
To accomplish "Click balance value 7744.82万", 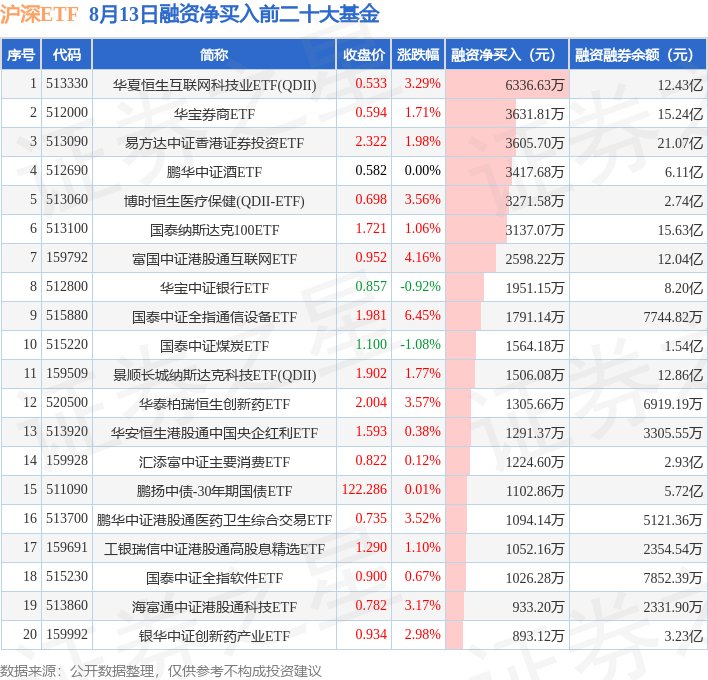I will click(x=673, y=317).
